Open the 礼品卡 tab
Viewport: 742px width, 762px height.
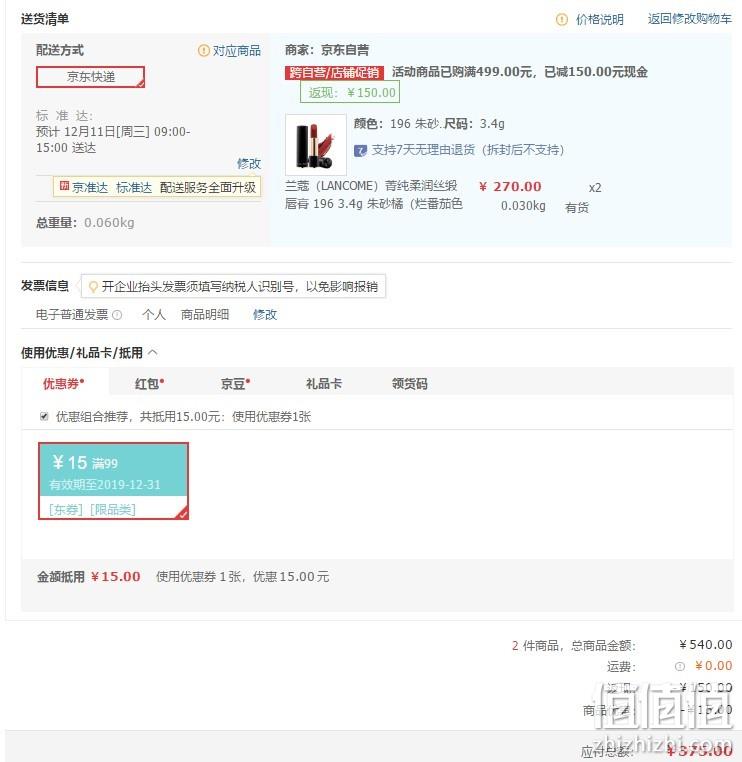click(x=324, y=384)
